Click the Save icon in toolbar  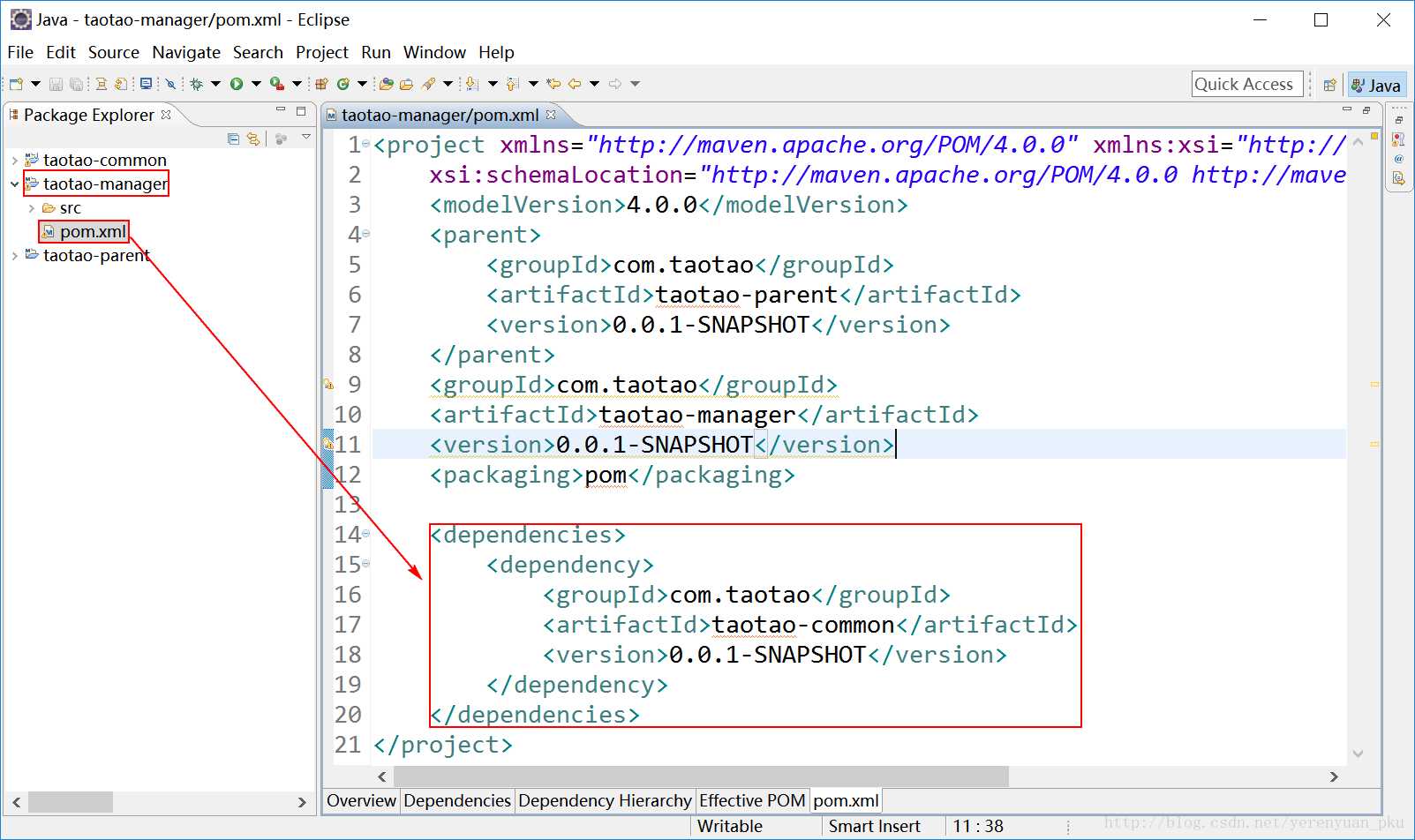(56, 84)
